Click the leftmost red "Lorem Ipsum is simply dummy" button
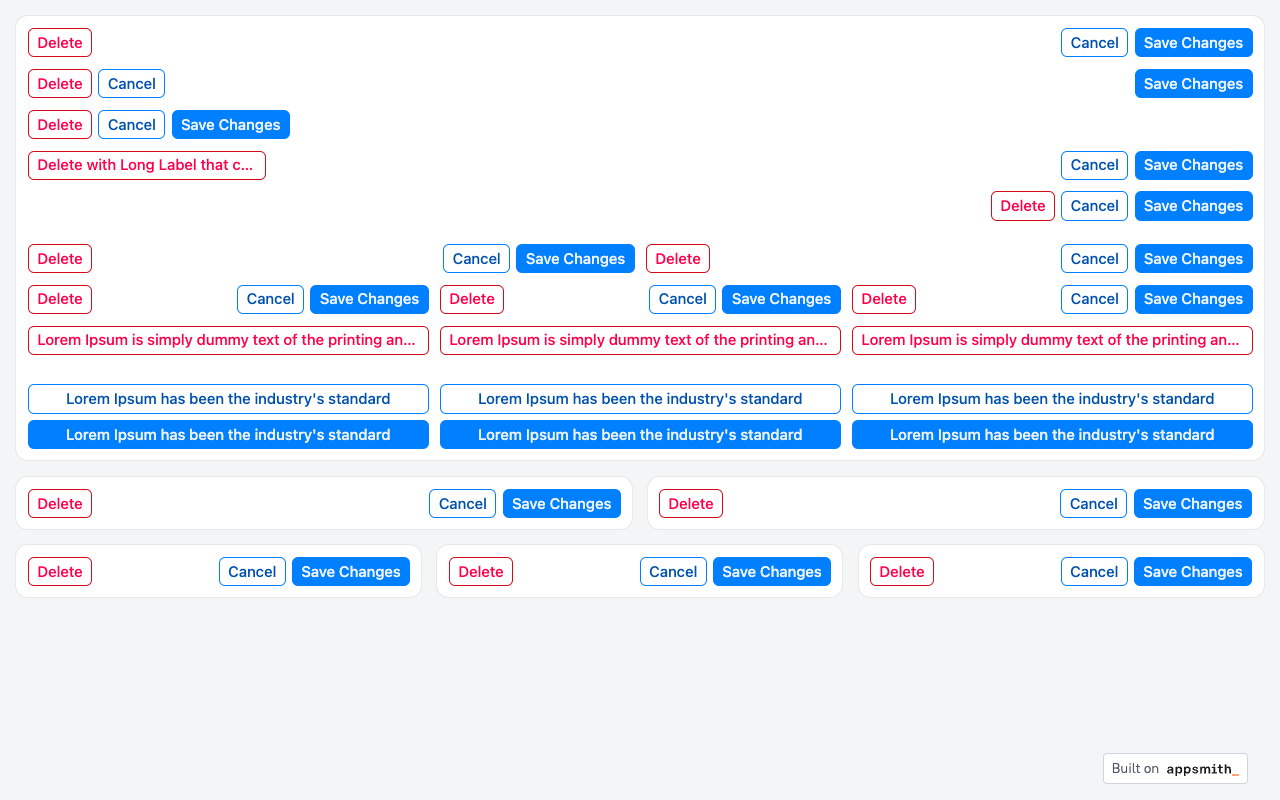The height and width of the screenshot is (800, 1280). pyautogui.click(x=228, y=340)
